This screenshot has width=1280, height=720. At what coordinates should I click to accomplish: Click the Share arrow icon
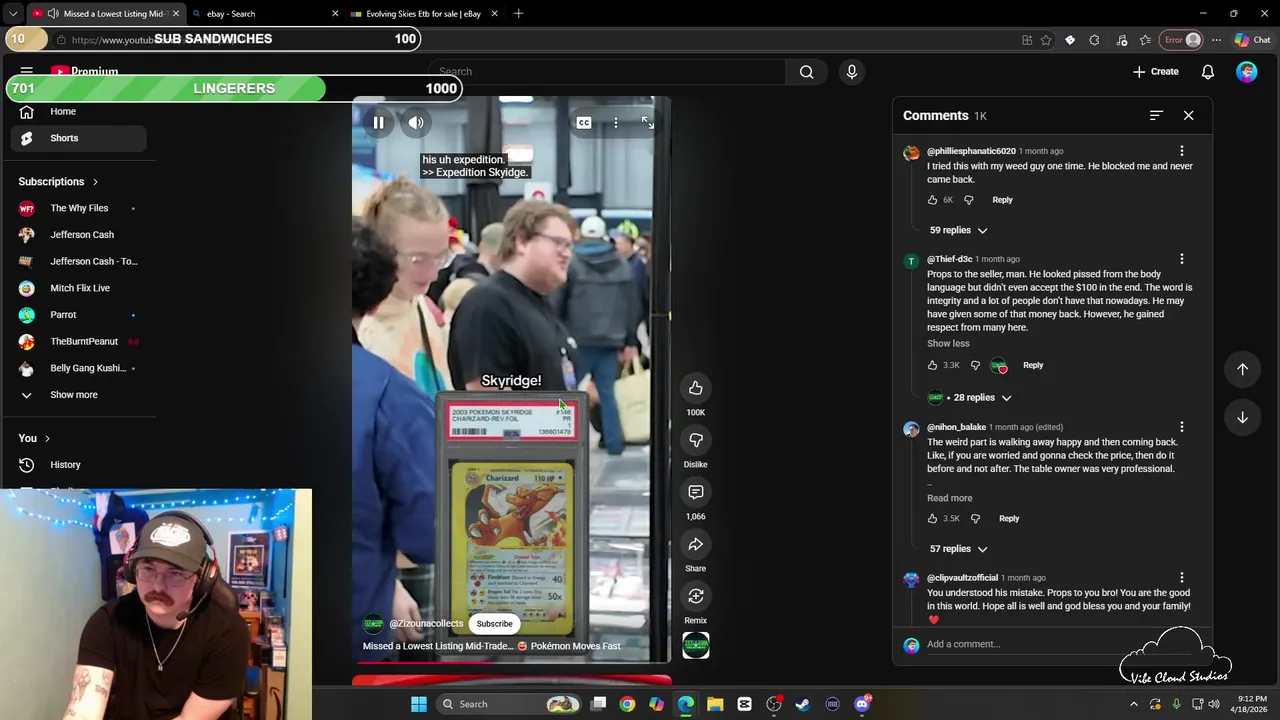[696, 544]
